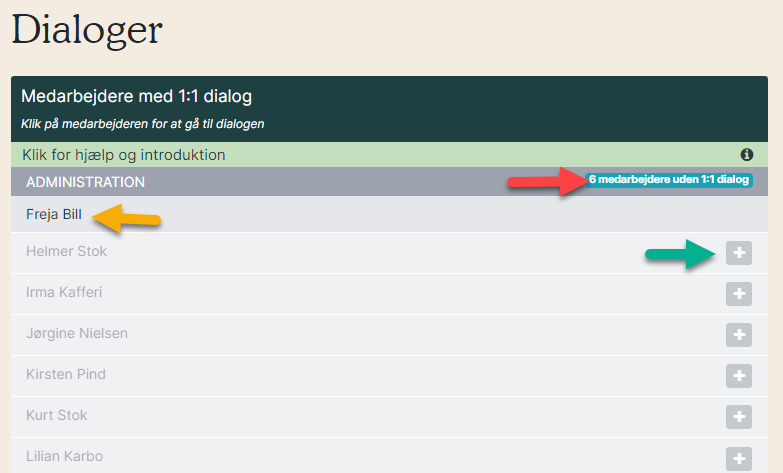Screen dimensions: 783x473
Task: Select the Lilian Karbo name entry
Action: [x=64, y=456]
